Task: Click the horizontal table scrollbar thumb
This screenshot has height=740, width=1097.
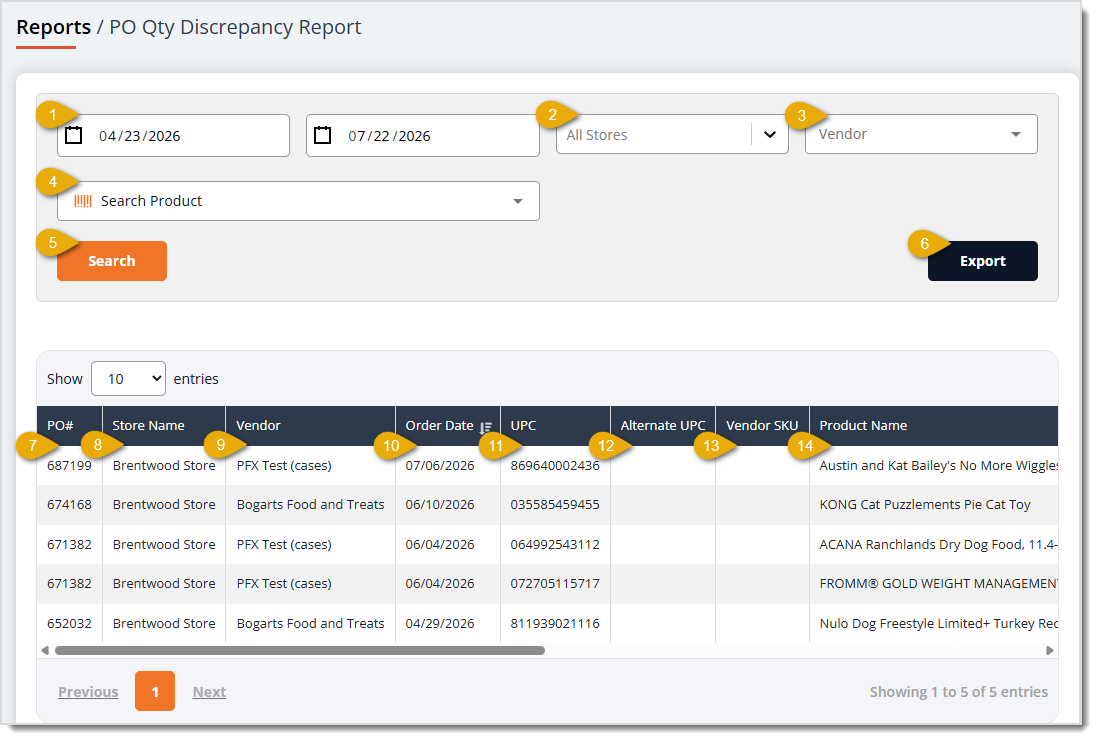Action: [x=299, y=650]
